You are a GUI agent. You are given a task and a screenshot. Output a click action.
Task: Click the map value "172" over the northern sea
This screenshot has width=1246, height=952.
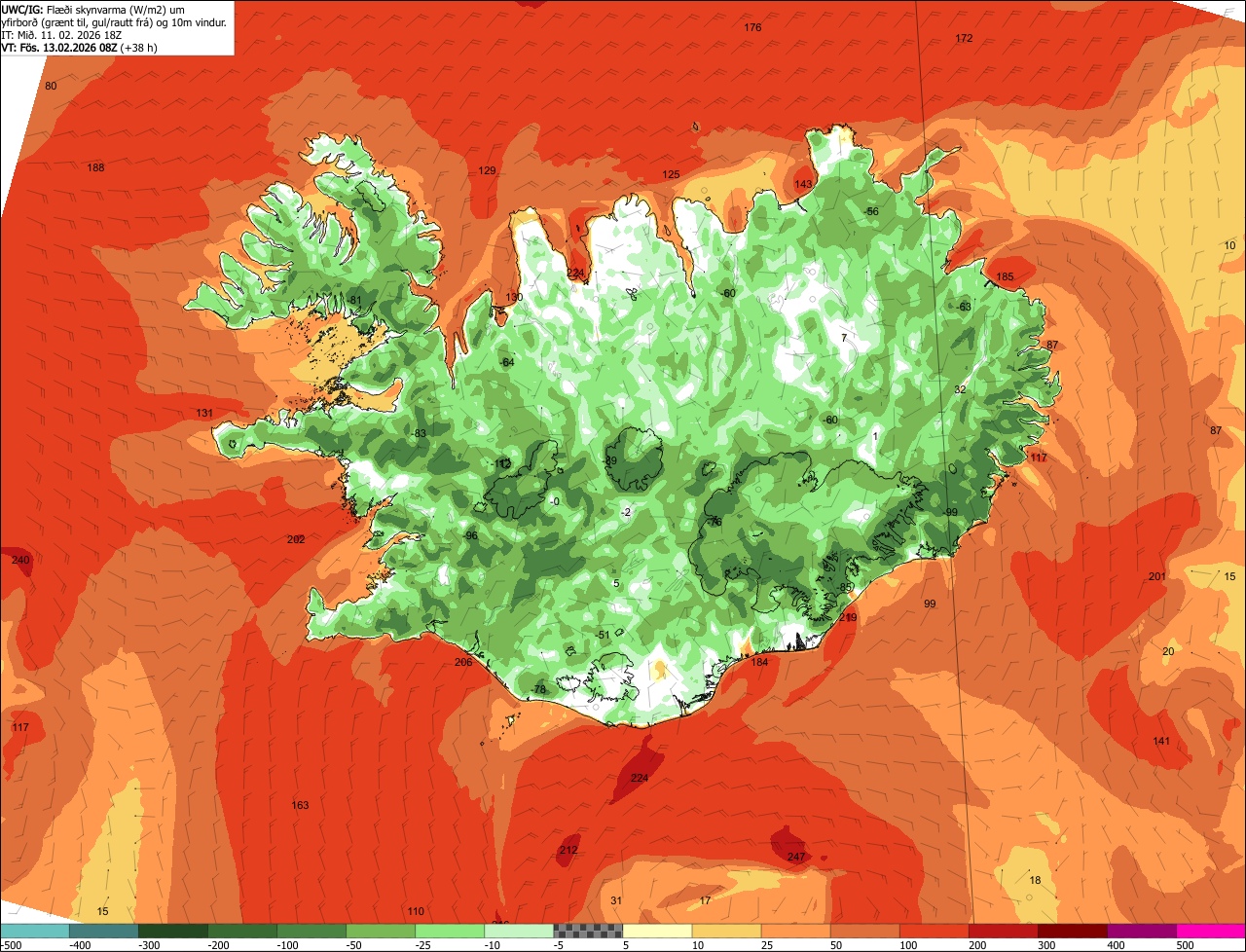(x=964, y=39)
